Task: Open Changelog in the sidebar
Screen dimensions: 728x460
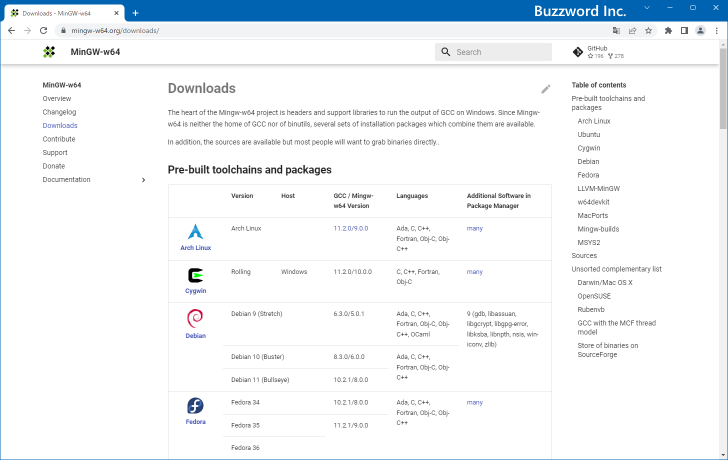Action: (x=59, y=112)
